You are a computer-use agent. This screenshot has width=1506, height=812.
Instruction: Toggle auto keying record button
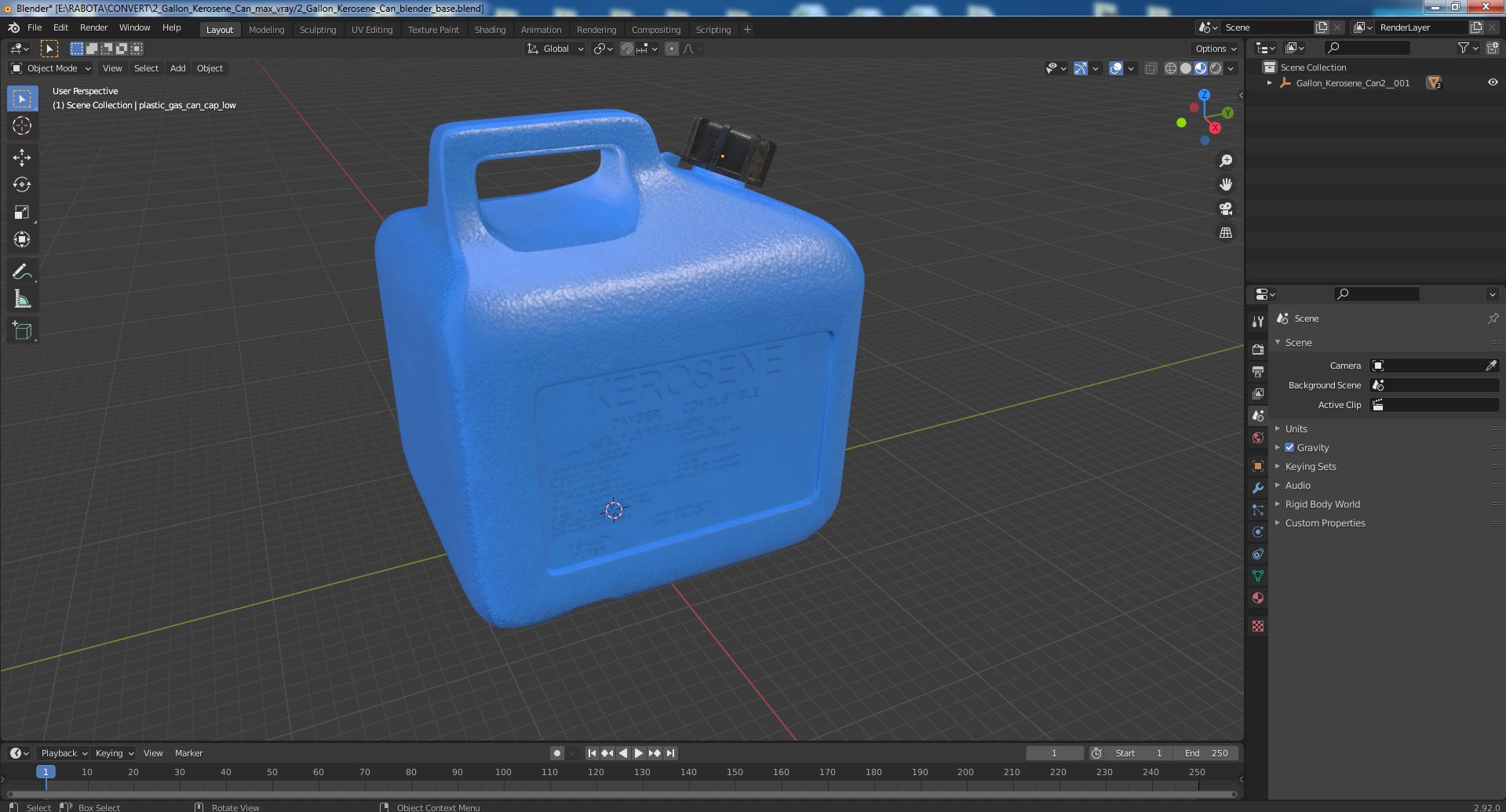click(x=557, y=753)
